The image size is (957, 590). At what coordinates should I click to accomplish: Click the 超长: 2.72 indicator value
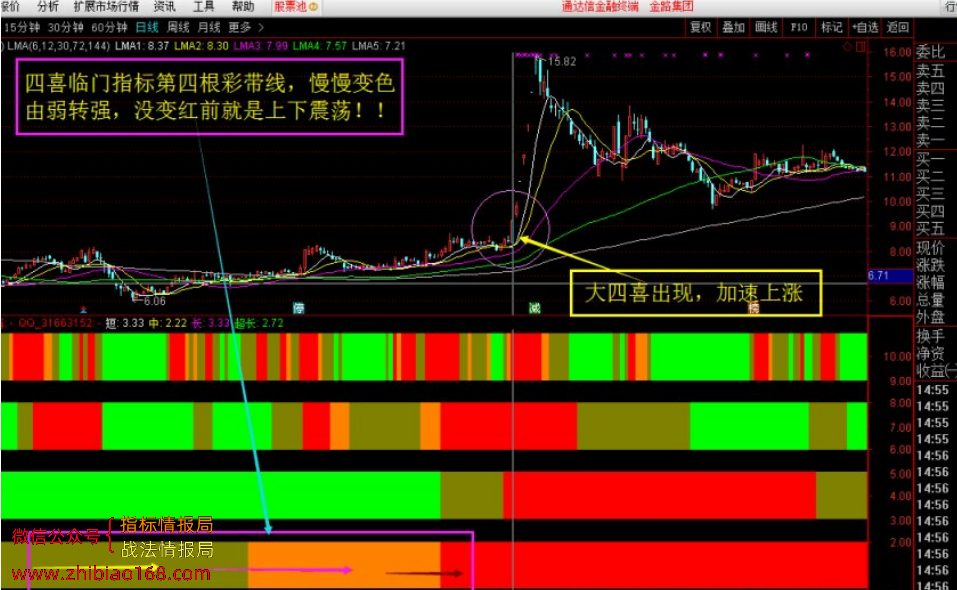259,323
